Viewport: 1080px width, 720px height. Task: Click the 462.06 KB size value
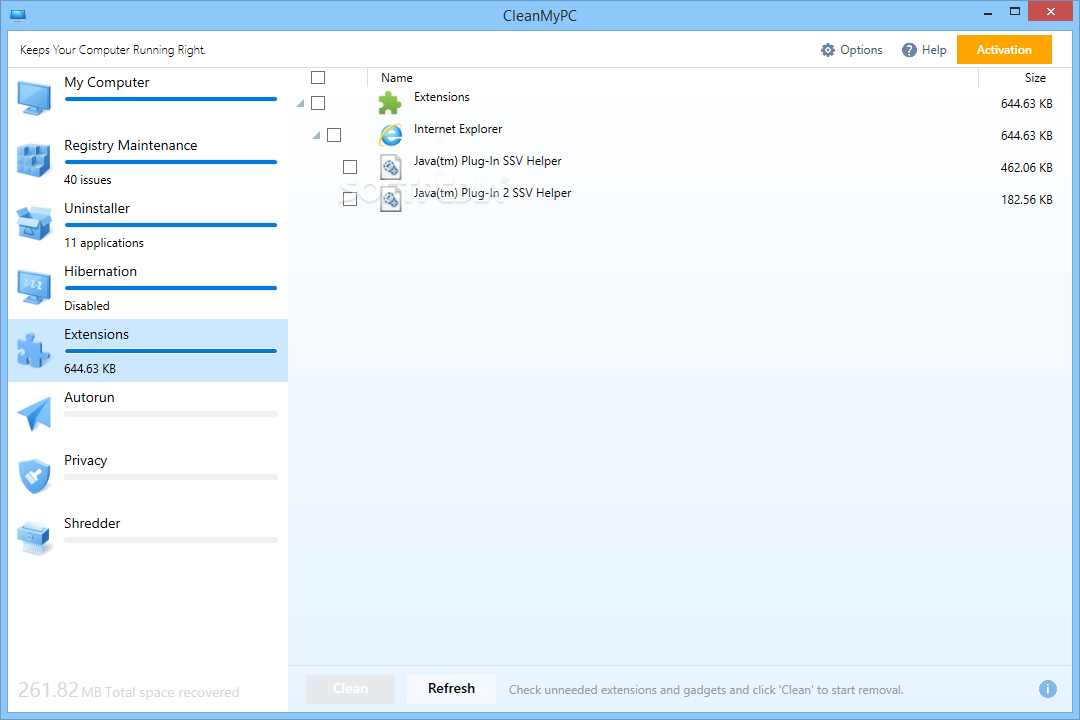coord(1026,167)
